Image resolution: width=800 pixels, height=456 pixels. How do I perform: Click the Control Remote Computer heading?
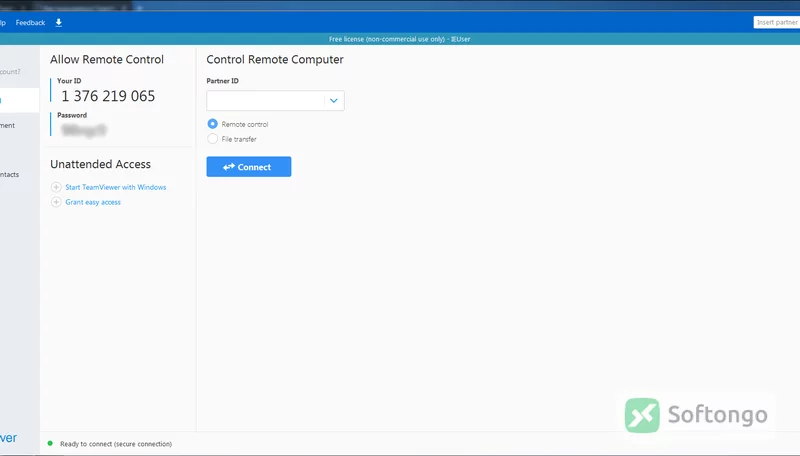[275, 60]
